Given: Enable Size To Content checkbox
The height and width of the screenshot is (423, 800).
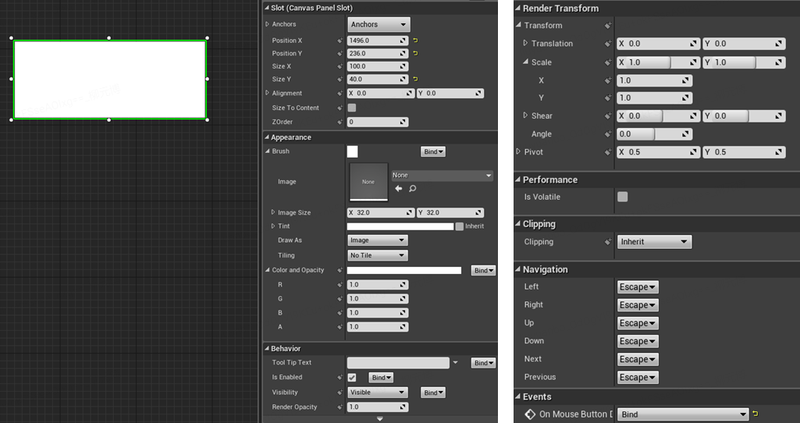Looking at the screenshot, I should pyautogui.click(x=352, y=108).
